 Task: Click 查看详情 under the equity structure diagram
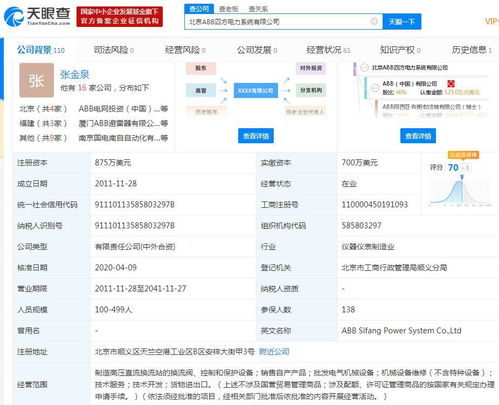[256, 136]
